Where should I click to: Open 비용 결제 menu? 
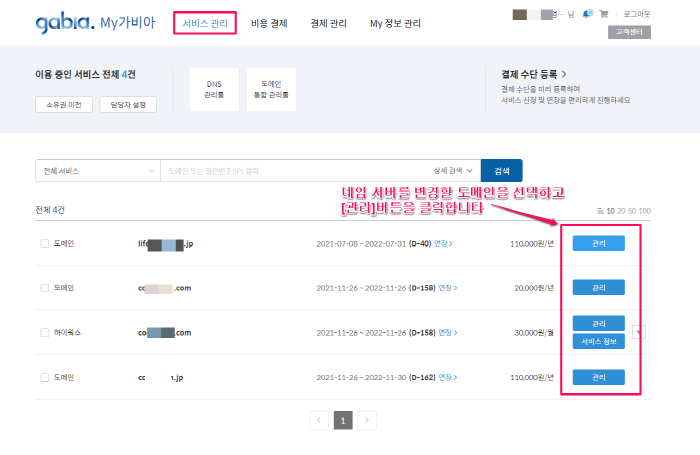click(269, 23)
